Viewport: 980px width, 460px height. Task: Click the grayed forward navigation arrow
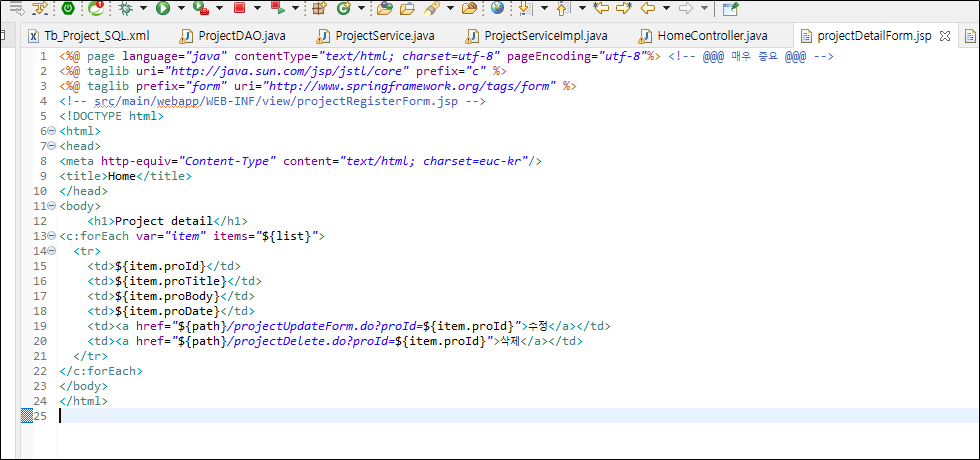(686, 8)
